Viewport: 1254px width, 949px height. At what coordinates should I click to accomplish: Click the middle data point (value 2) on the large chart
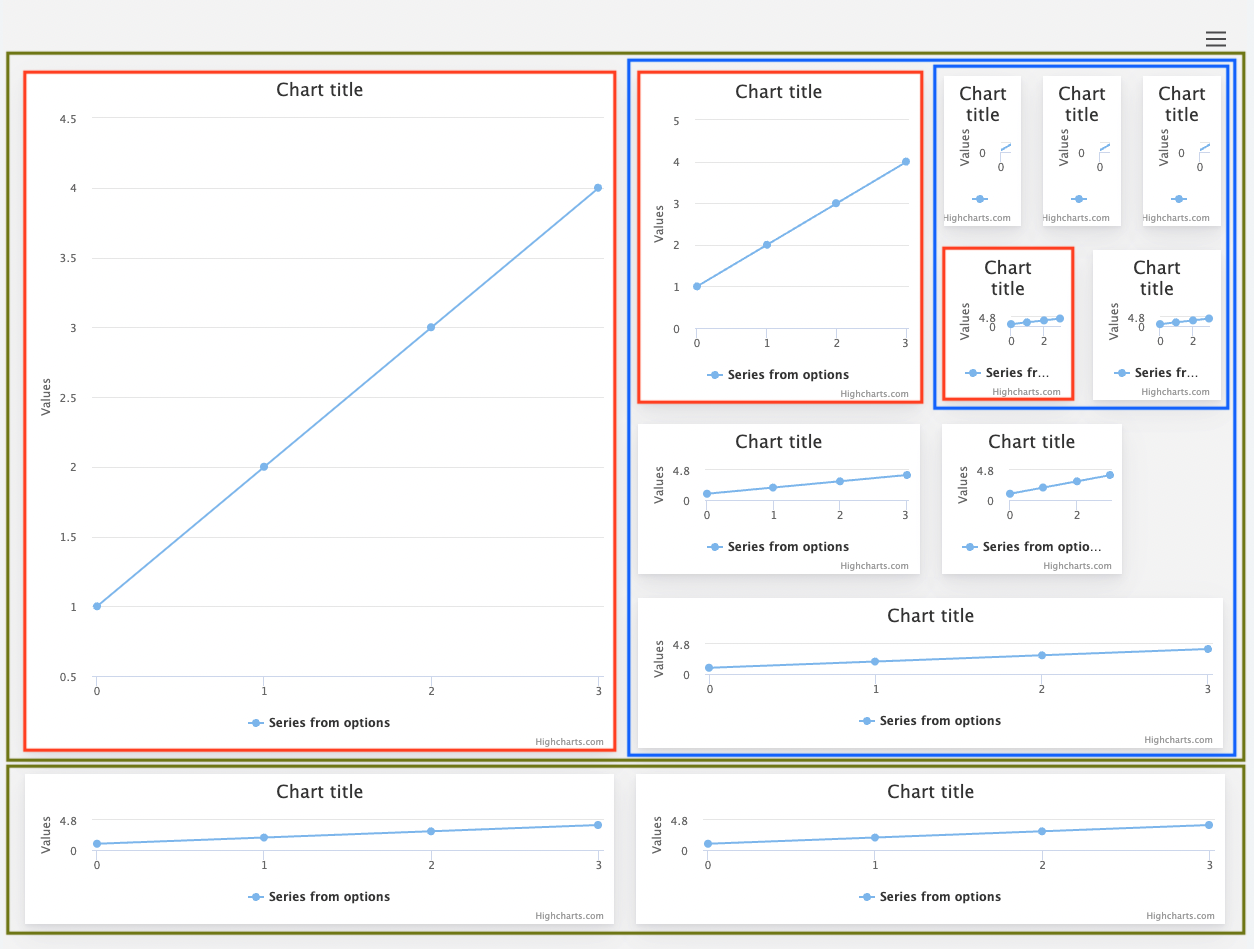point(264,466)
